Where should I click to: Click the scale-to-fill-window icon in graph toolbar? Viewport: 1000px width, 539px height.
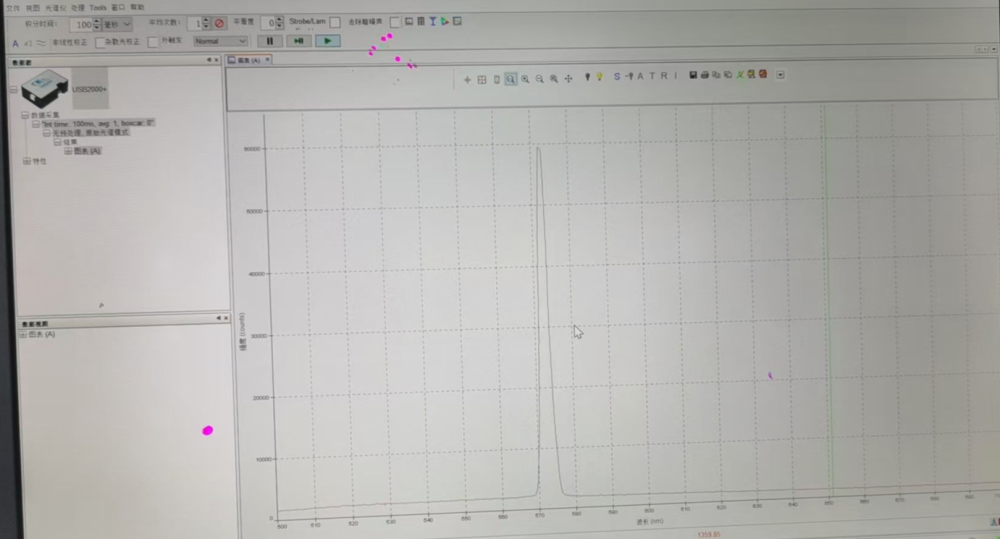[x=482, y=80]
